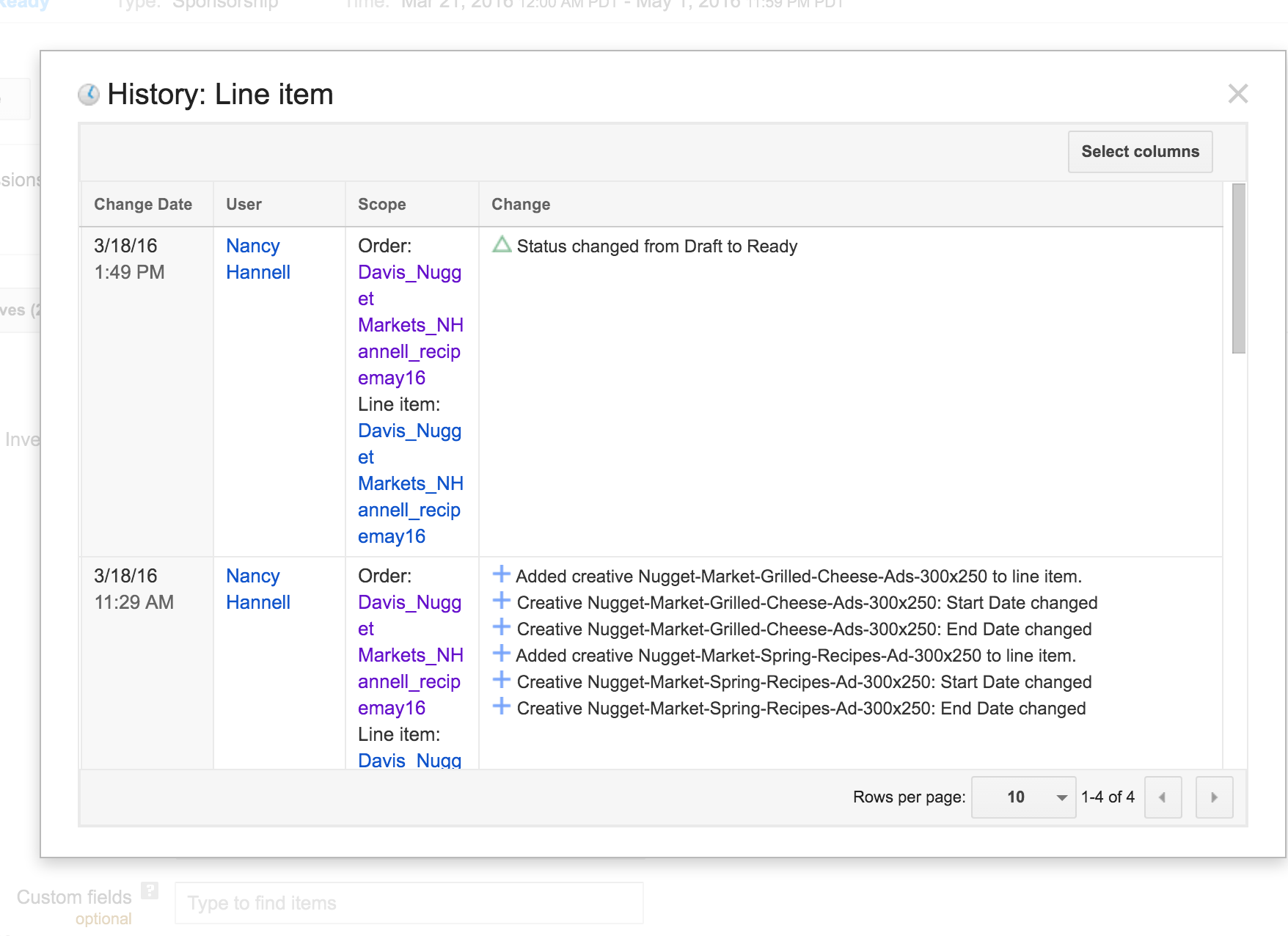
Task: Go to the previous page of history
Action: 1163,797
